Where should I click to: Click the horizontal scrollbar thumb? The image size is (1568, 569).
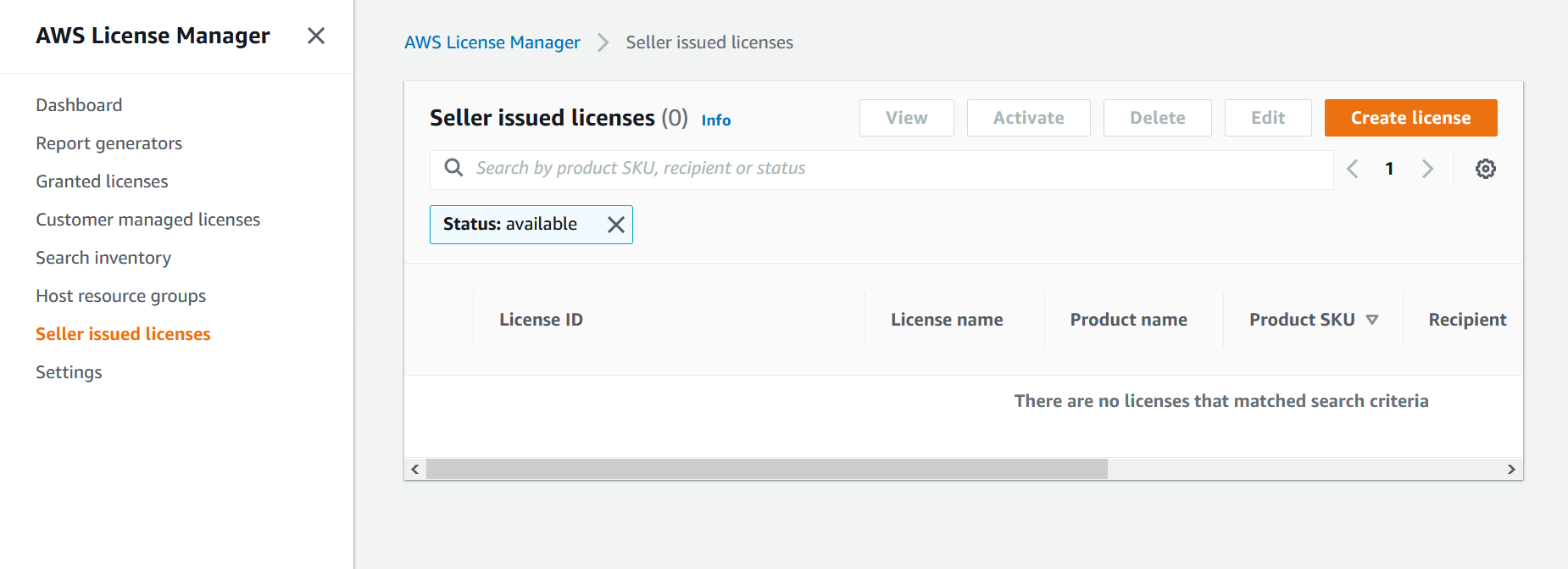767,469
